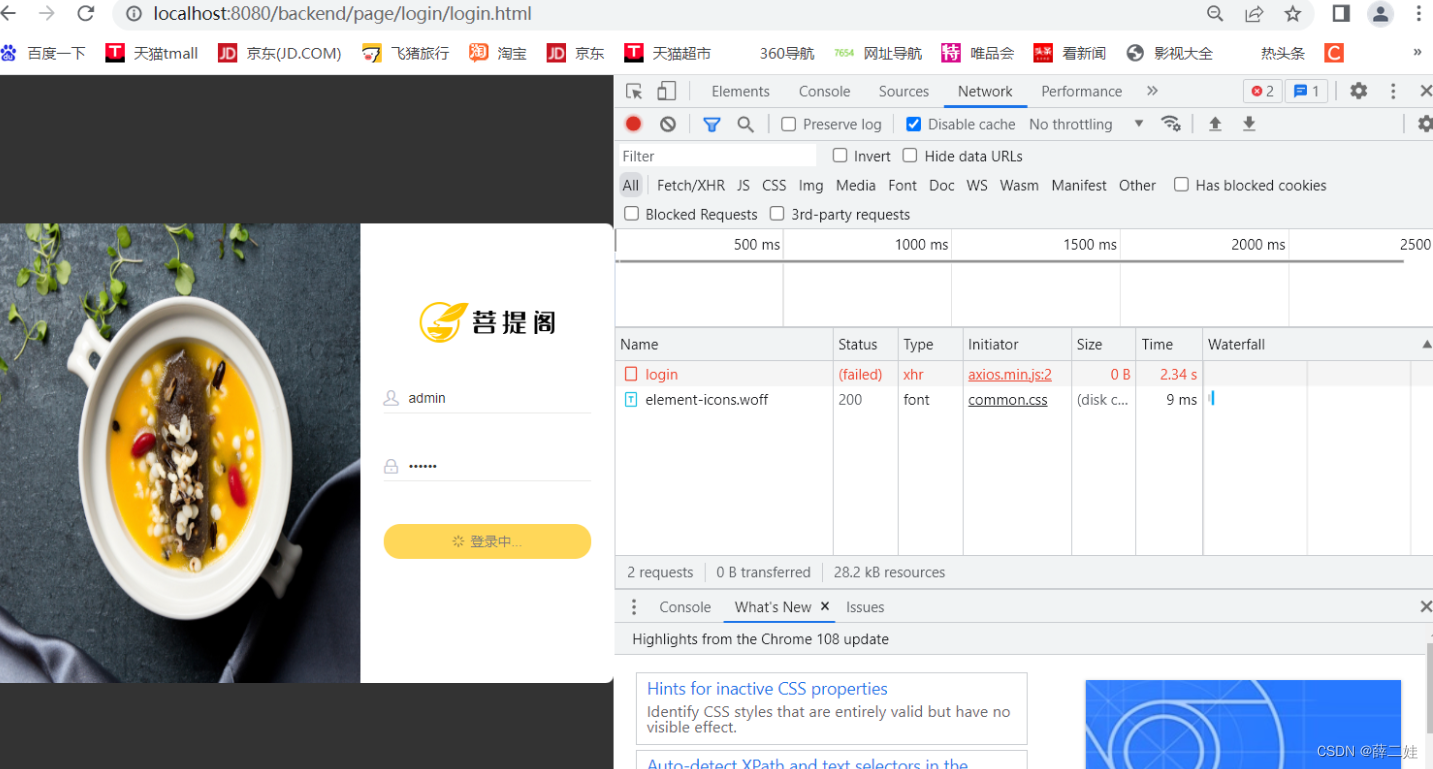
Task: Go back using browser back arrow
Action: point(9,14)
